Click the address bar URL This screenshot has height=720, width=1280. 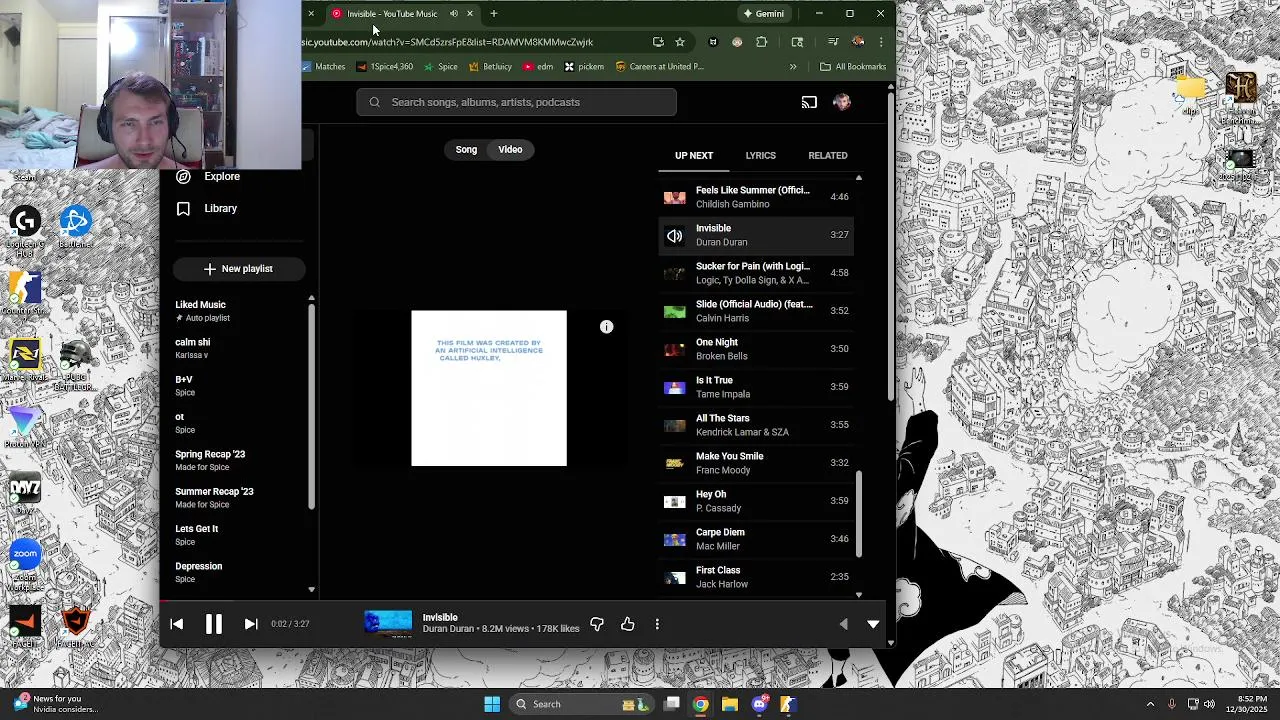(448, 42)
